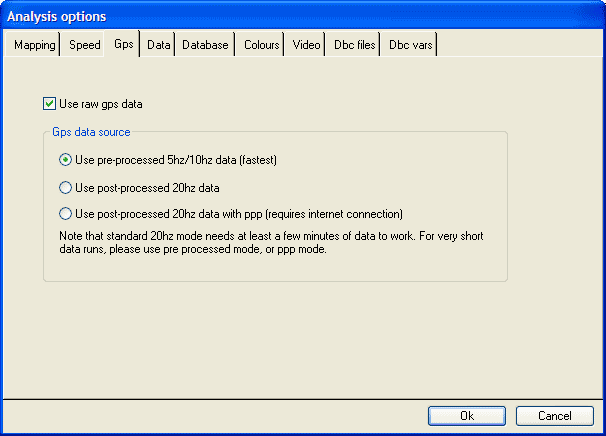606x436 pixels.
Task: Open the Speed tab
Action: point(84,45)
